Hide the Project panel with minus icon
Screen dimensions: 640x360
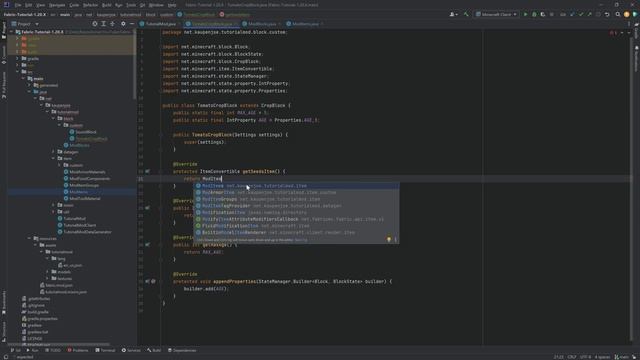(132, 24)
